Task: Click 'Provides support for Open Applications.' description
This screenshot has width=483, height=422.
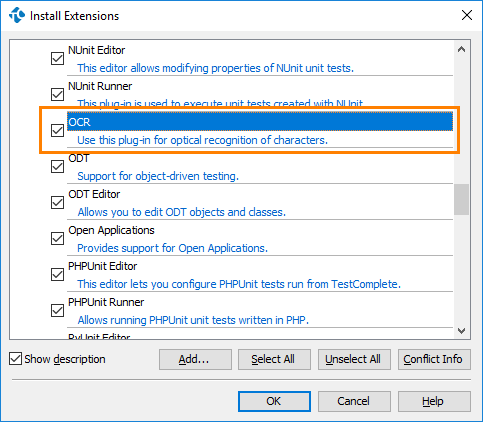Action: pyautogui.click(x=172, y=248)
